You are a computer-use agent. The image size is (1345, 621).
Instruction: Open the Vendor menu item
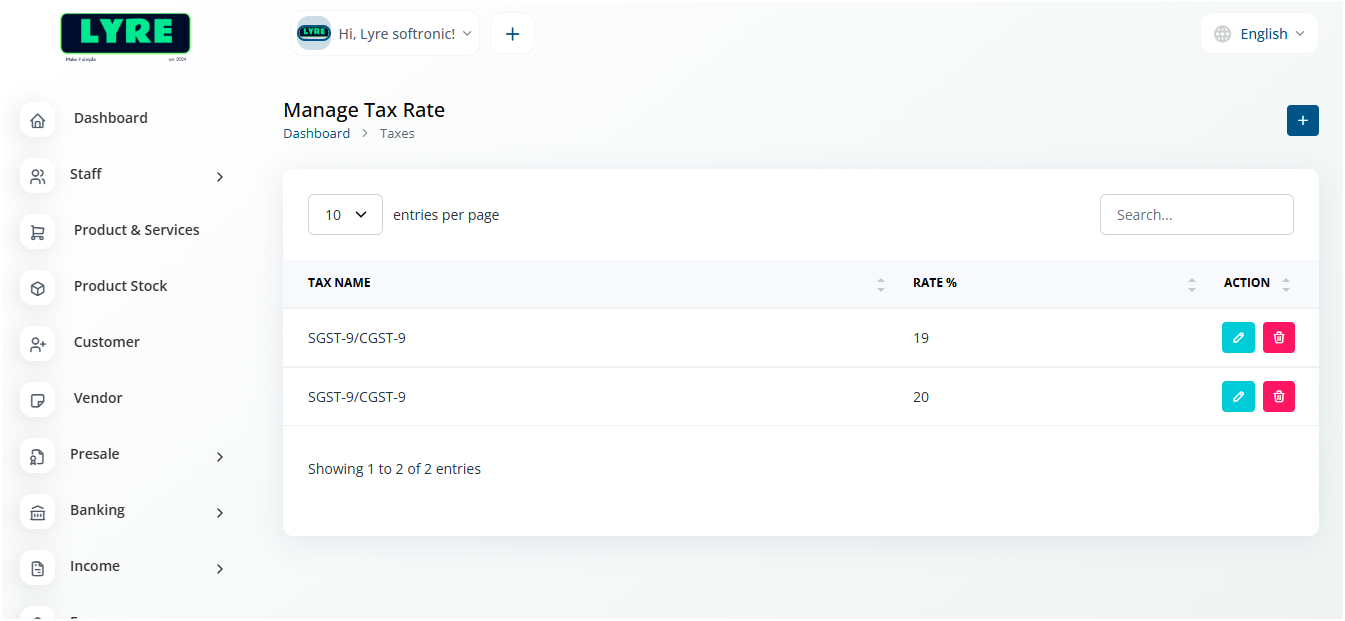pyautogui.click(x=98, y=398)
